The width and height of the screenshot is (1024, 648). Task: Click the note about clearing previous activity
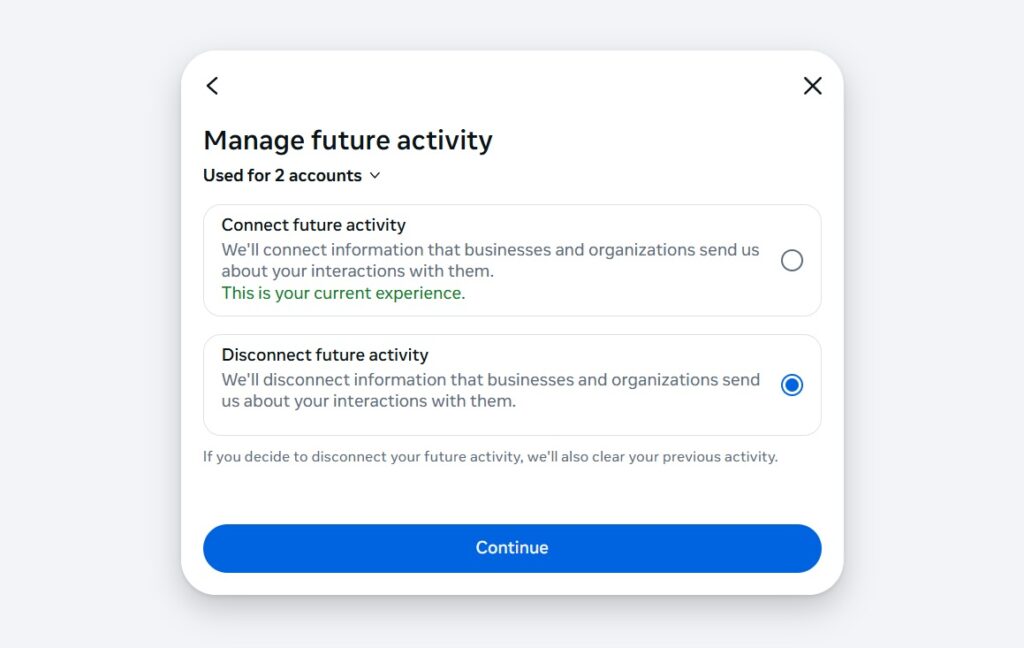click(490, 457)
